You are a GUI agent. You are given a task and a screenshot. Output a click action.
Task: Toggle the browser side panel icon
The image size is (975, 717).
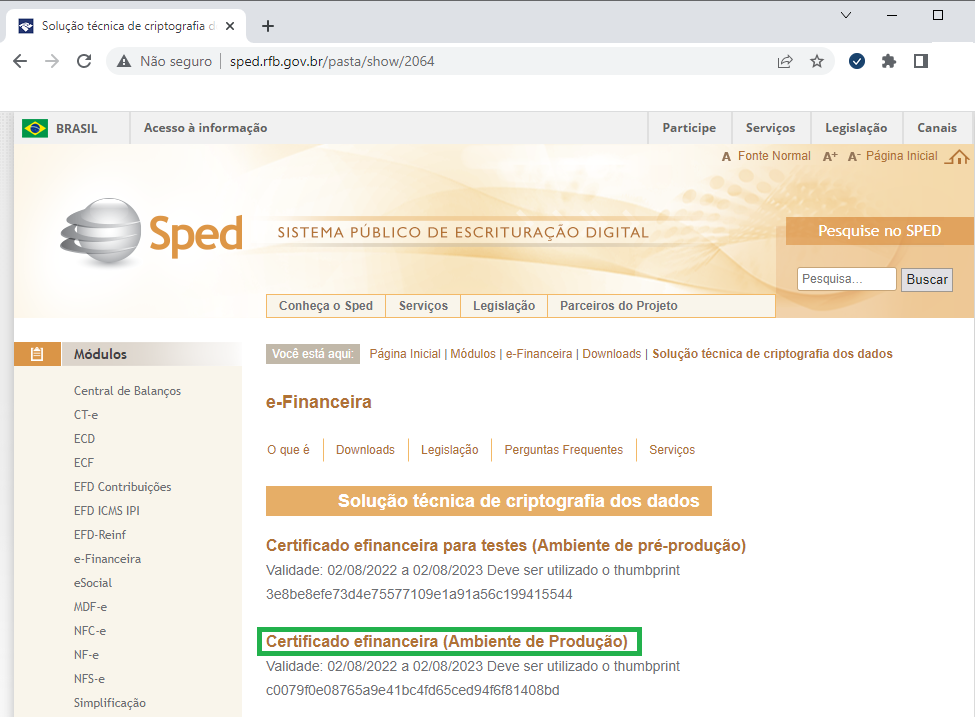click(x=921, y=61)
